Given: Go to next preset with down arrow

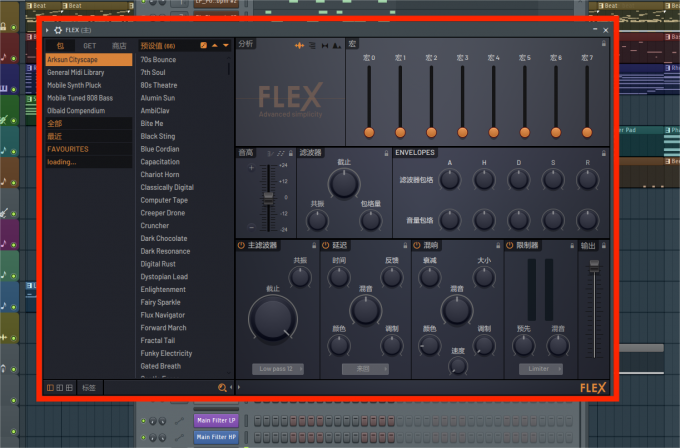Looking at the screenshot, I should click(x=226, y=45).
